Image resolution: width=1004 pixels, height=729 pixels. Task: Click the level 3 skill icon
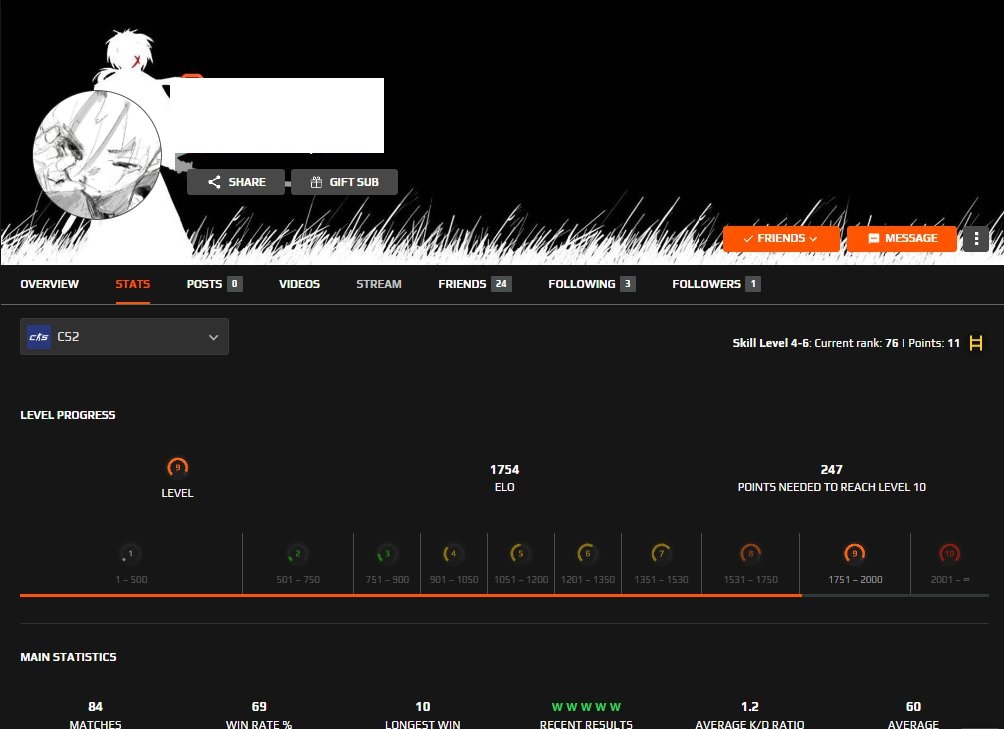[x=387, y=554]
